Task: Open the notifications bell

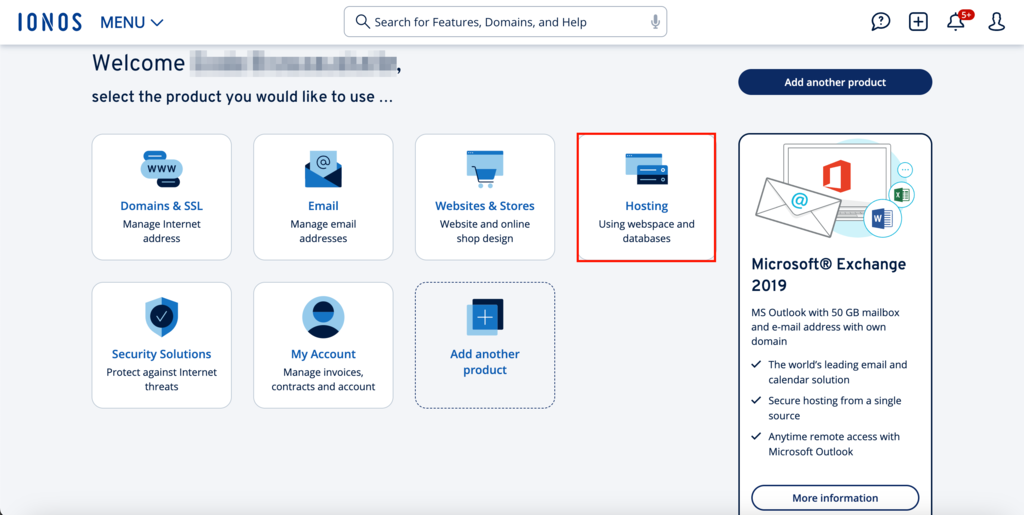Action: (x=956, y=22)
